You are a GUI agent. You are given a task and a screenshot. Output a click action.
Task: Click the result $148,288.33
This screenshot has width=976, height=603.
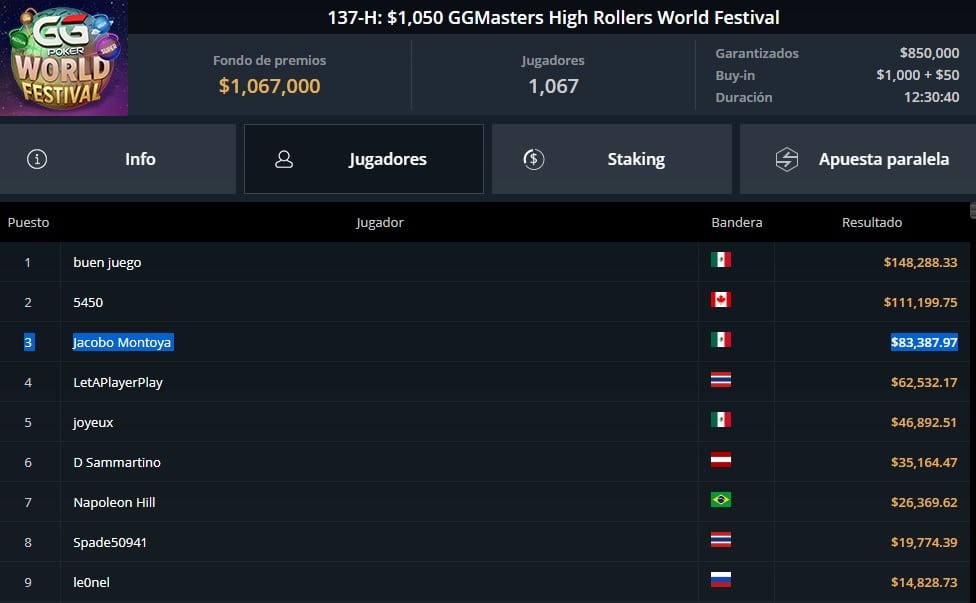[x=921, y=262]
